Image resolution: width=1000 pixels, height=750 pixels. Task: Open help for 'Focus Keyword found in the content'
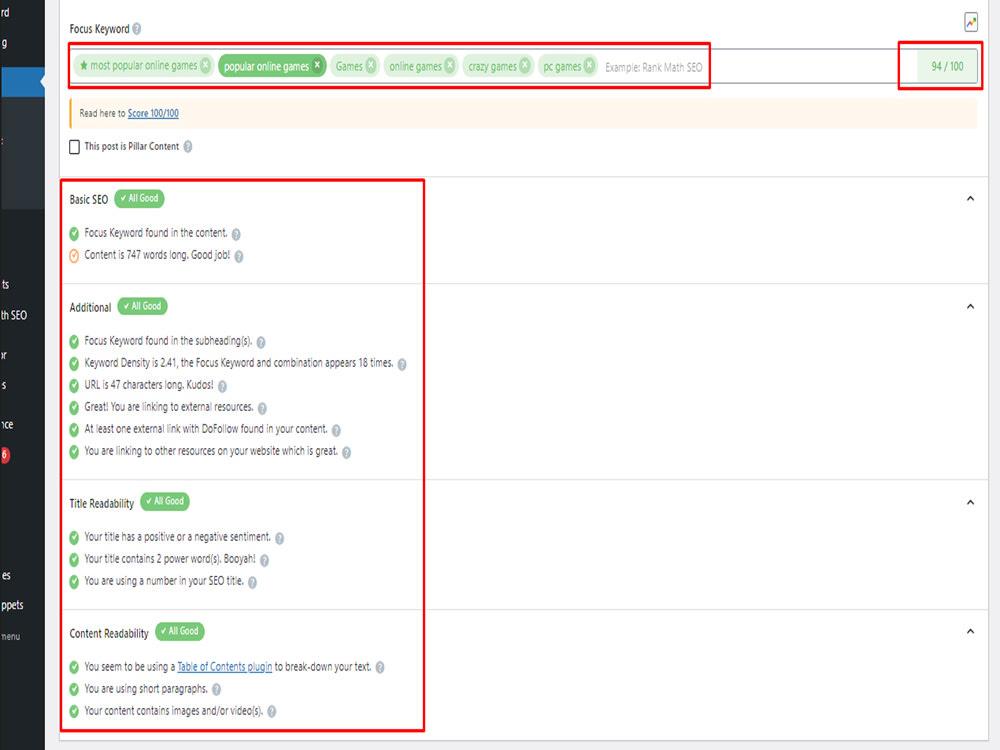236,234
